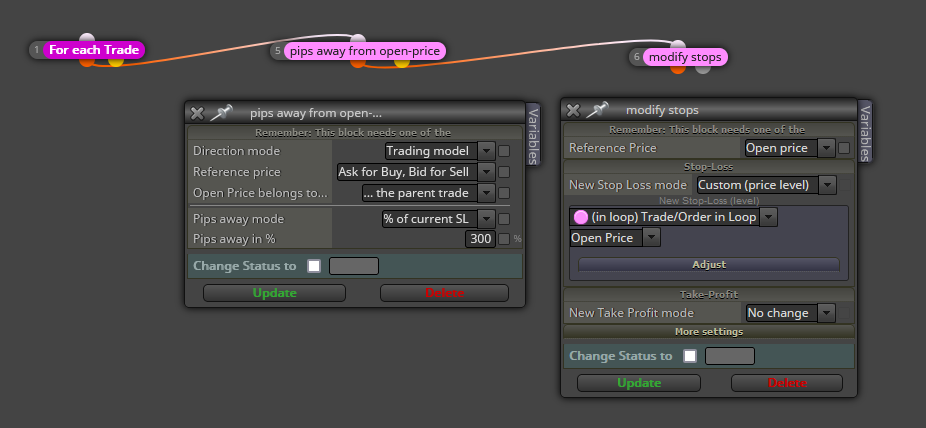Screen dimensions: 926x428
Task: Click the yellow output connector of block 5
Action: tap(402, 63)
